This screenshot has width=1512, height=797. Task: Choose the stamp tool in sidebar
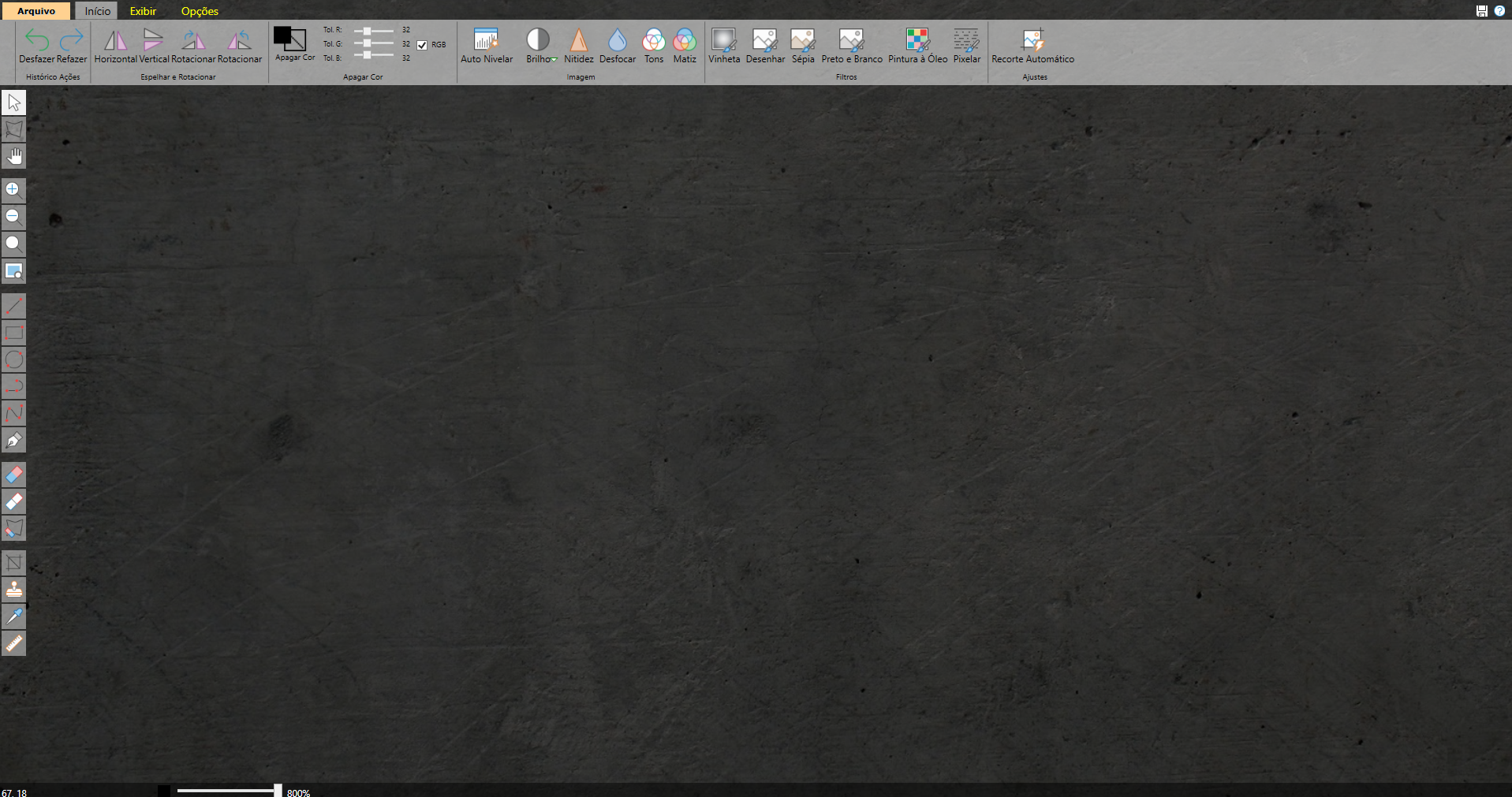[x=14, y=589]
